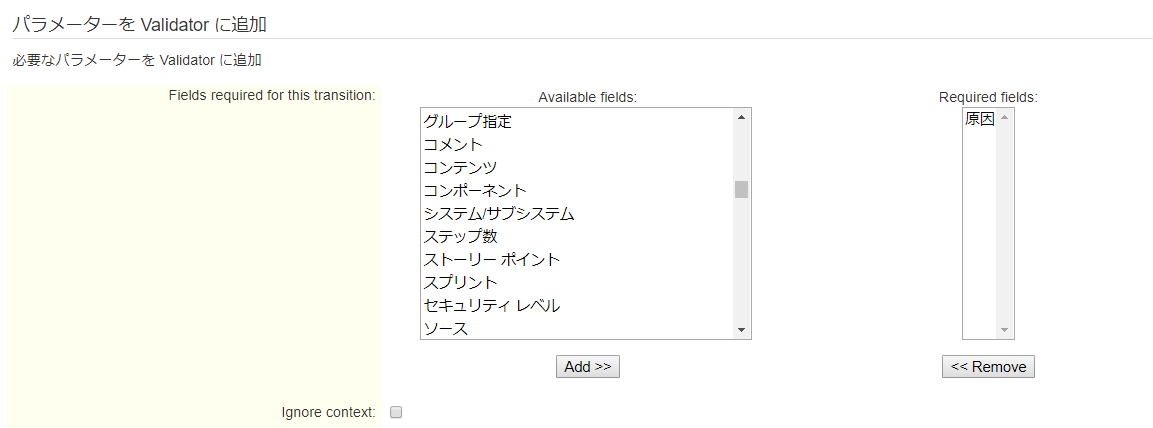This screenshot has height=428, width=1153.
Task: Select コメント in Available fields
Action: pyautogui.click(x=577, y=145)
